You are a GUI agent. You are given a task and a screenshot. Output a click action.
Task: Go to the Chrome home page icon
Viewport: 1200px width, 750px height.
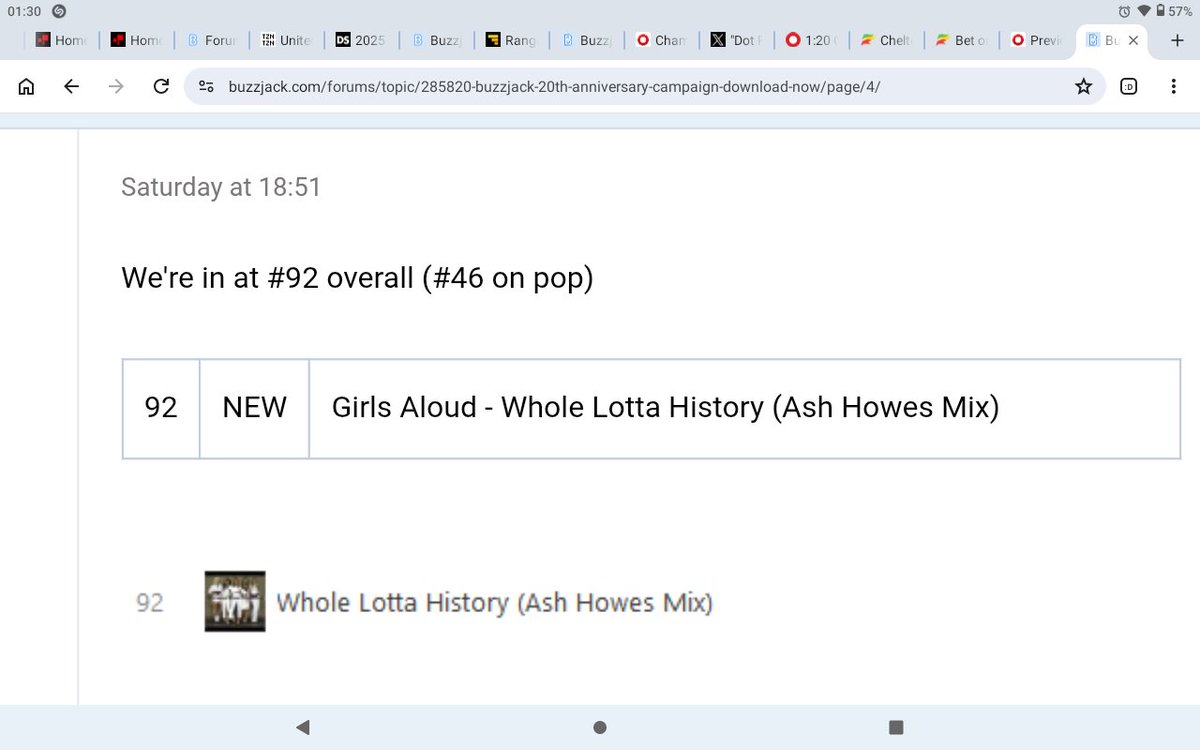click(27, 87)
